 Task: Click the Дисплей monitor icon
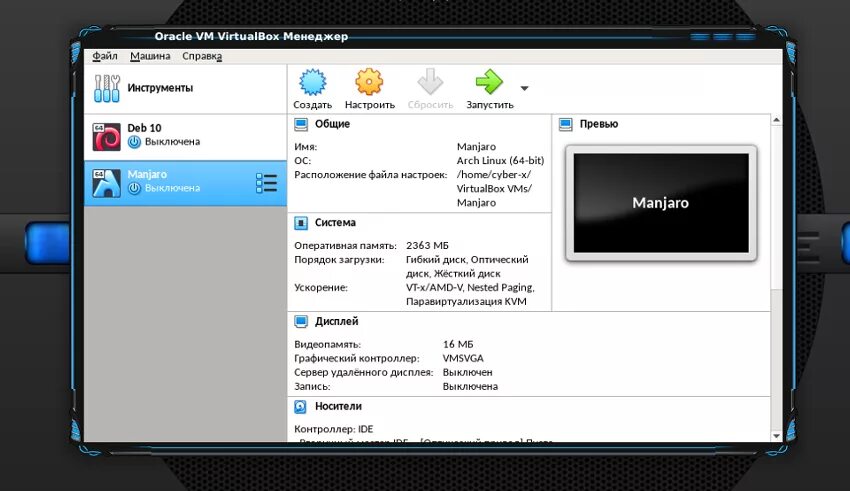301,321
